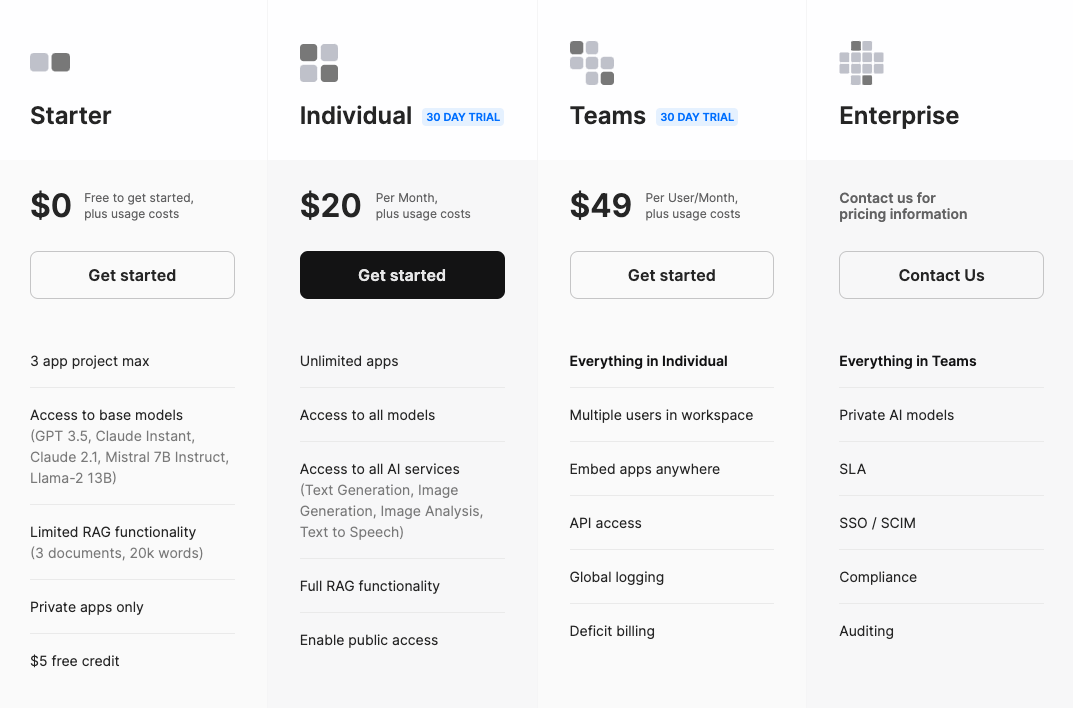
Task: Click the $20 price in the Individual column
Action: pyautogui.click(x=330, y=206)
